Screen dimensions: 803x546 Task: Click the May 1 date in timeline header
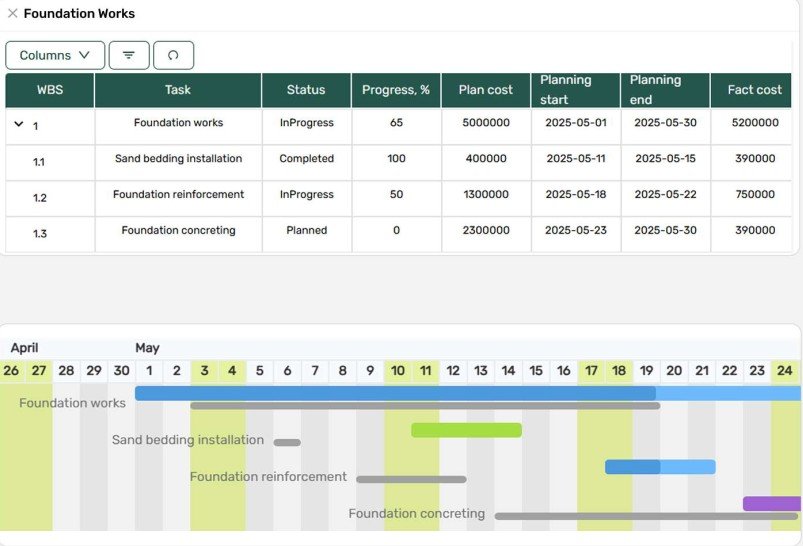pyautogui.click(x=149, y=371)
